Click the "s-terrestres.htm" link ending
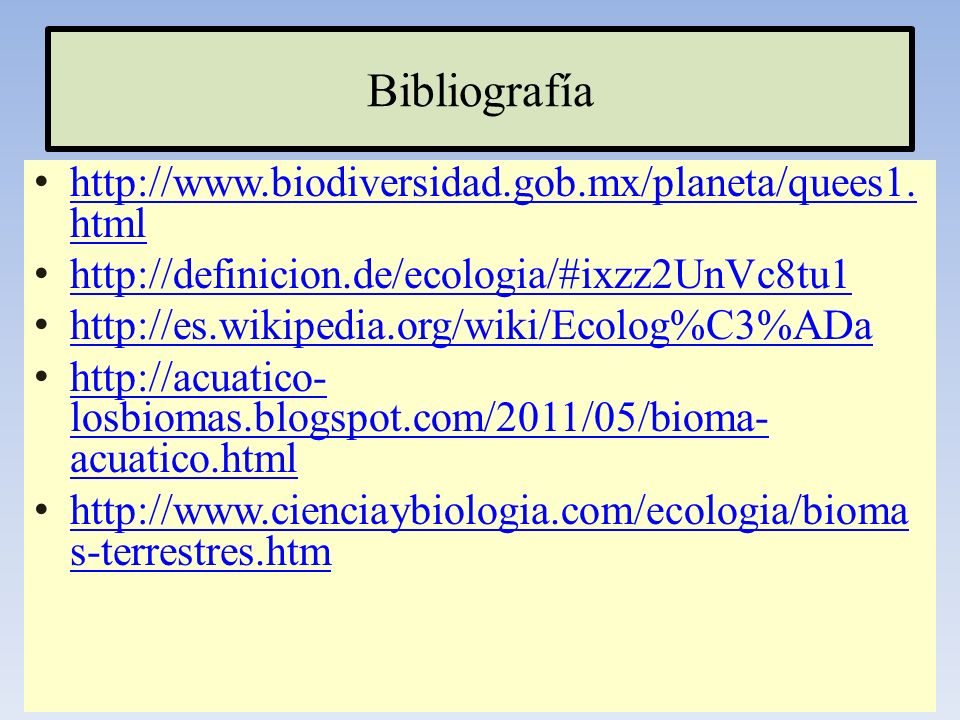Screen dimensions: 960x720 coord(201,553)
